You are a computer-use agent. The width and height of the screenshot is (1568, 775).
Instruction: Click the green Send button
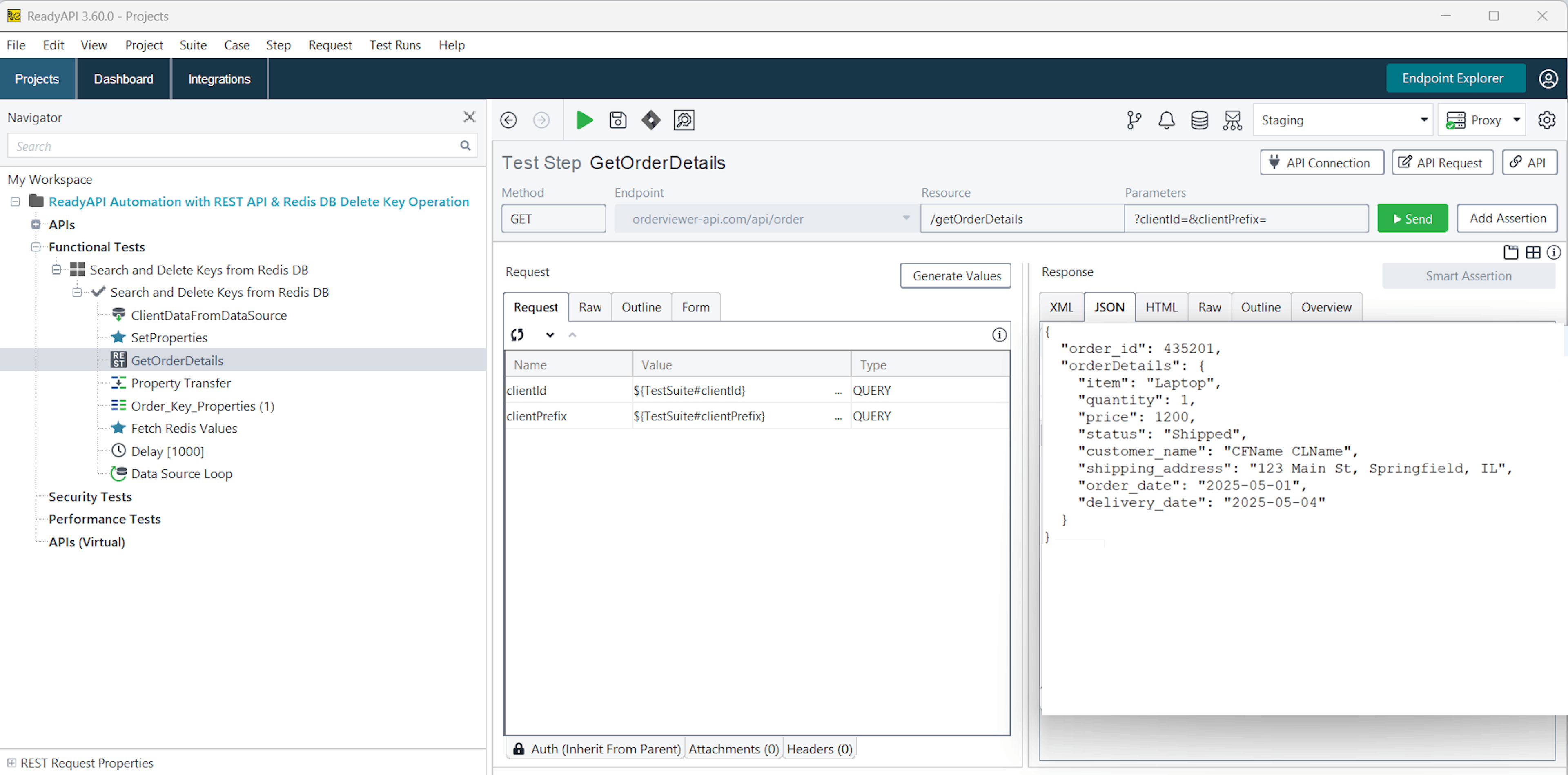1412,218
